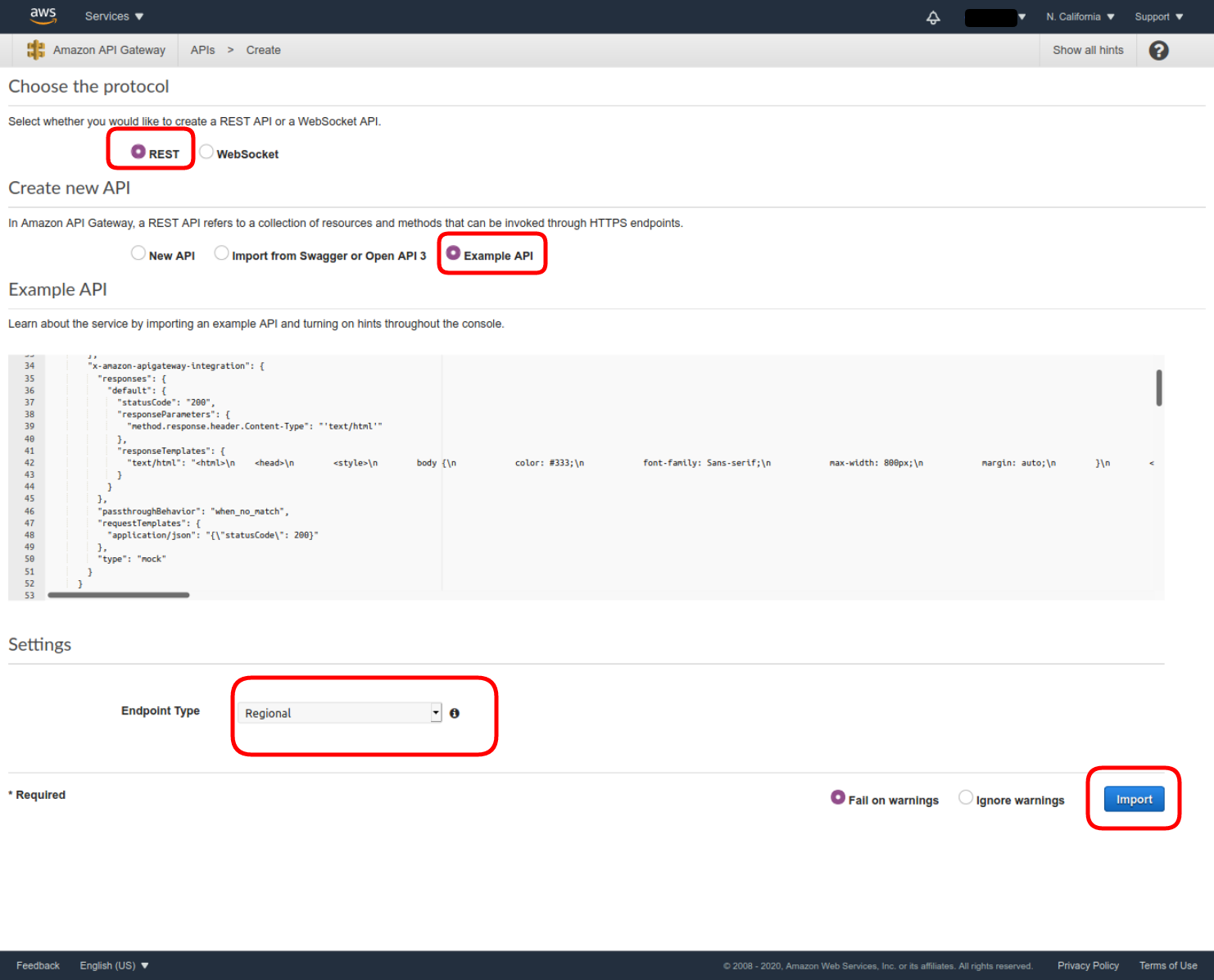Open the help question mark icon
Image resolution: width=1214 pixels, height=980 pixels.
[1158, 51]
